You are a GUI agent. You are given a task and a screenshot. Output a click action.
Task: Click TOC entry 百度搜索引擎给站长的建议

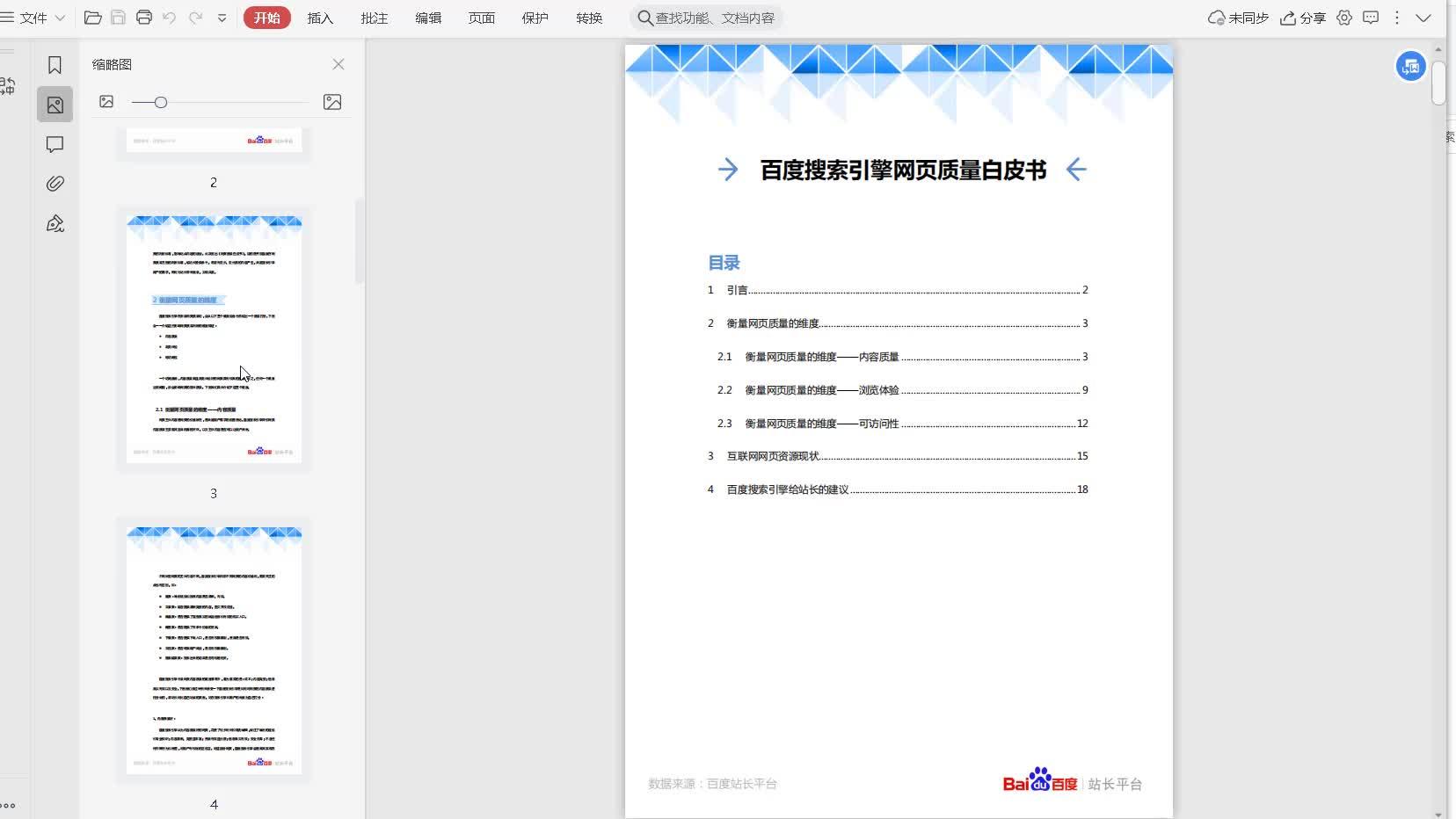(x=898, y=489)
